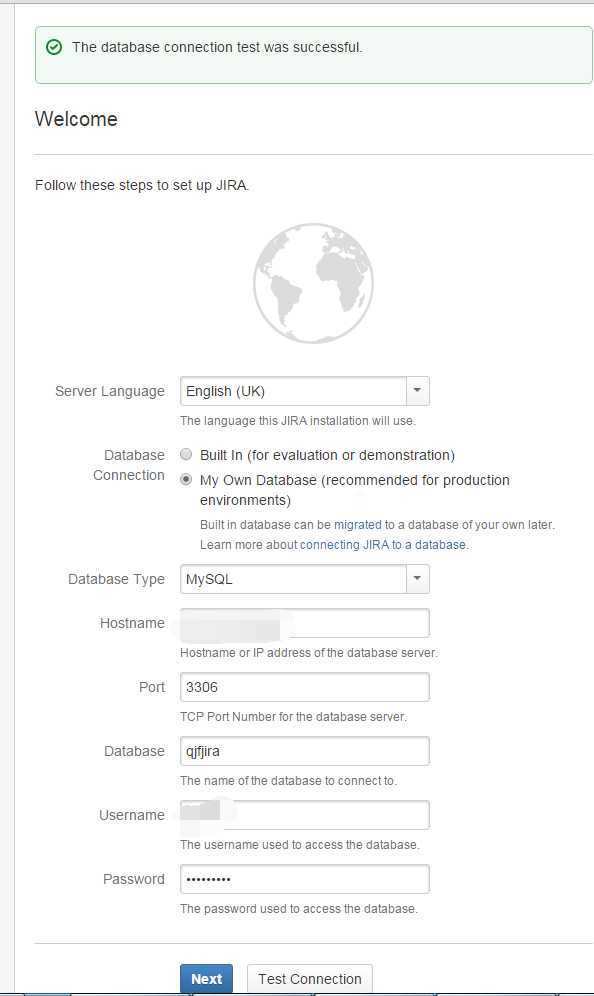Click 'The name of the database to connect to.'
Screen dimensions: 594x996
288,780
